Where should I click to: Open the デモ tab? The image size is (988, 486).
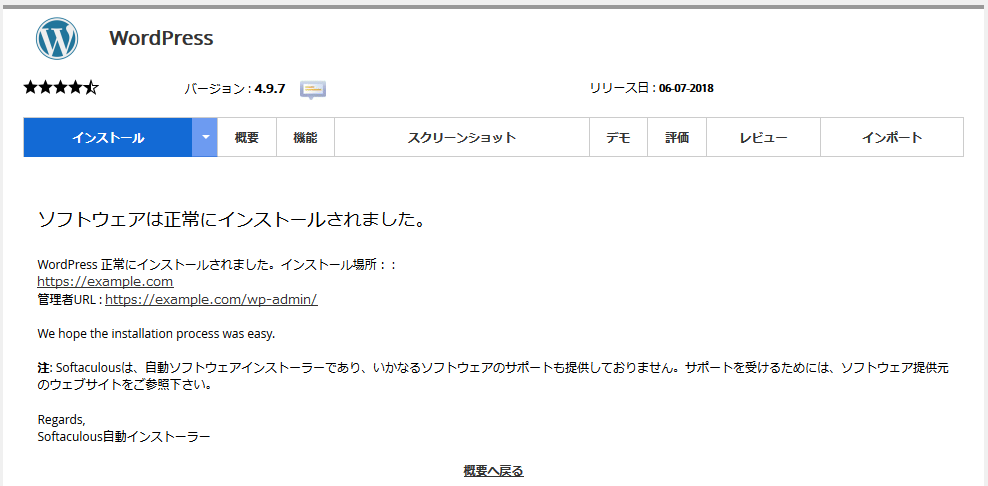pyautogui.click(x=618, y=138)
